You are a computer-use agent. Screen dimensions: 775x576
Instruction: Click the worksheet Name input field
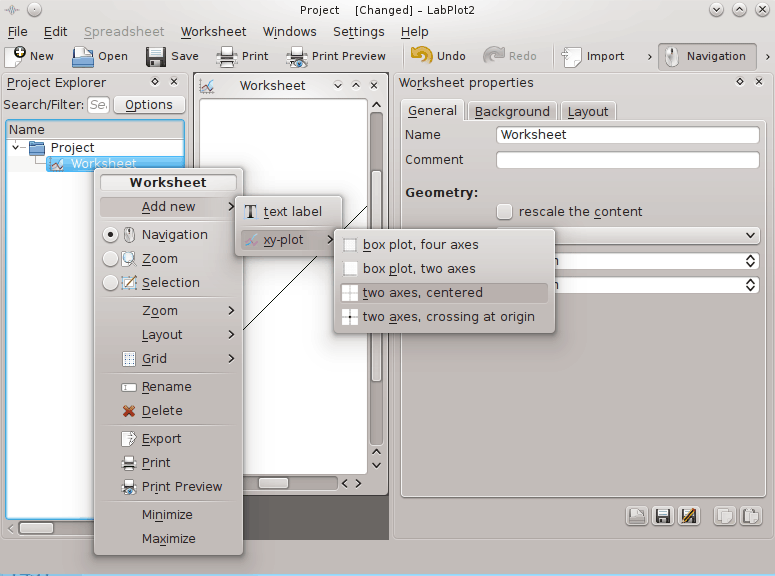[x=627, y=135]
